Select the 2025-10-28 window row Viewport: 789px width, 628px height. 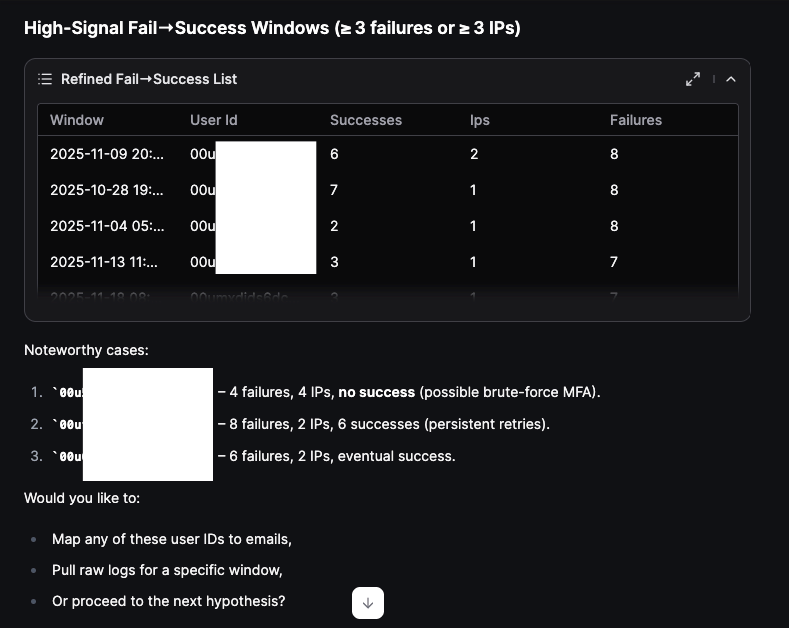pos(106,190)
